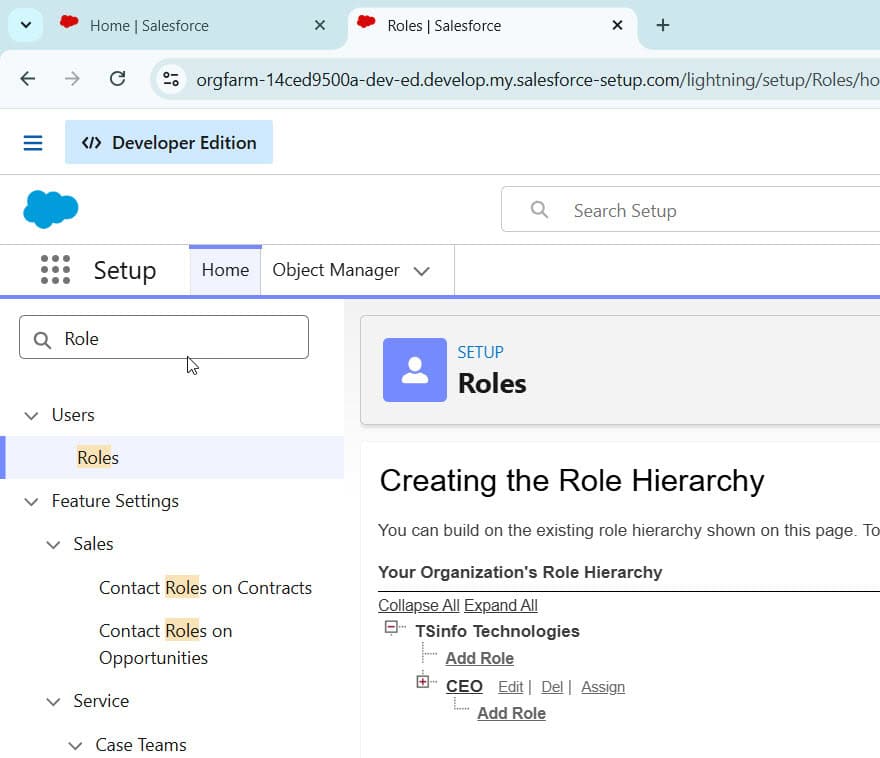Close the Home | Salesforce browser tab
The image size is (880, 758).
point(320,25)
